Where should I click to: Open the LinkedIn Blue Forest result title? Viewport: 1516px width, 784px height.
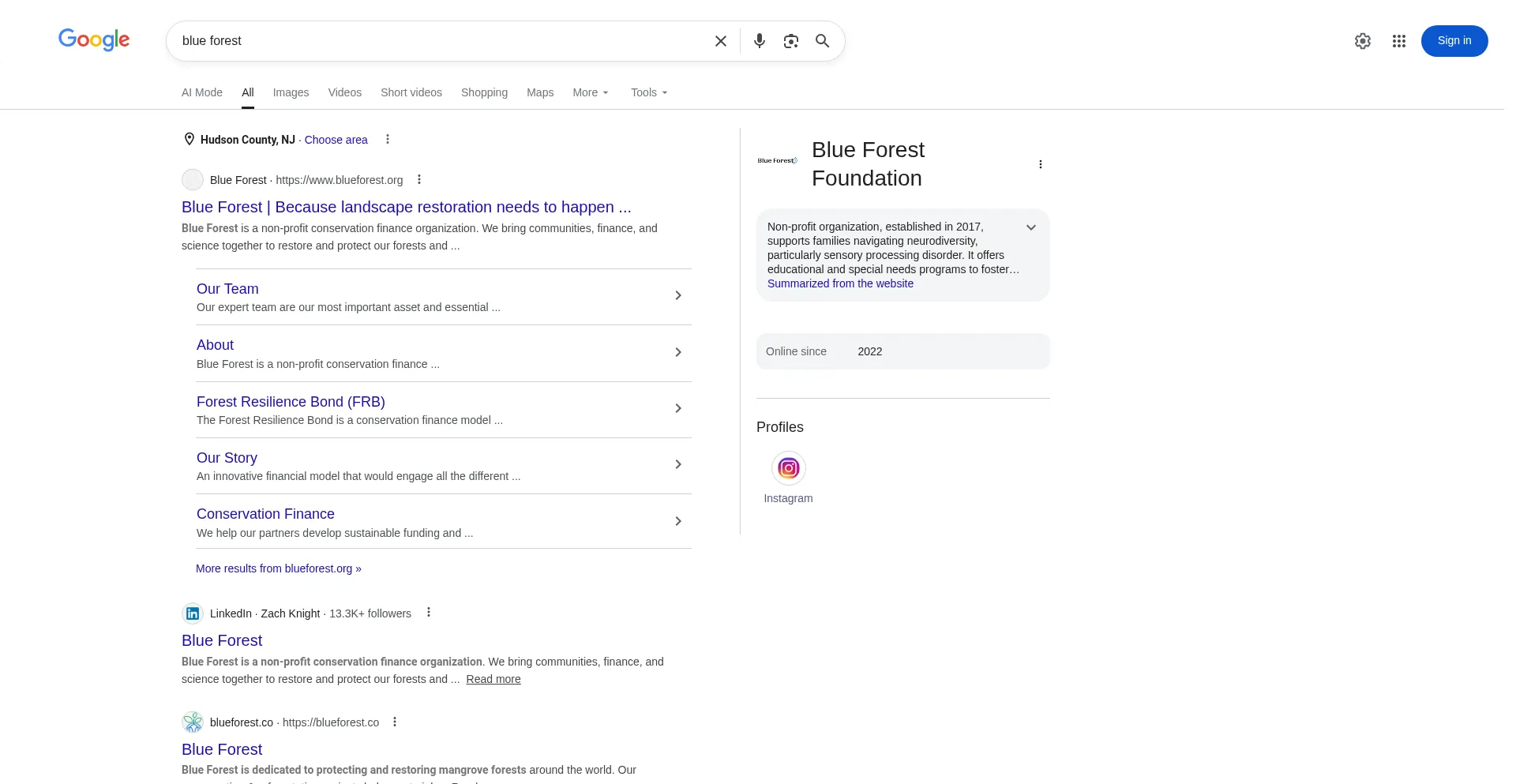(222, 640)
